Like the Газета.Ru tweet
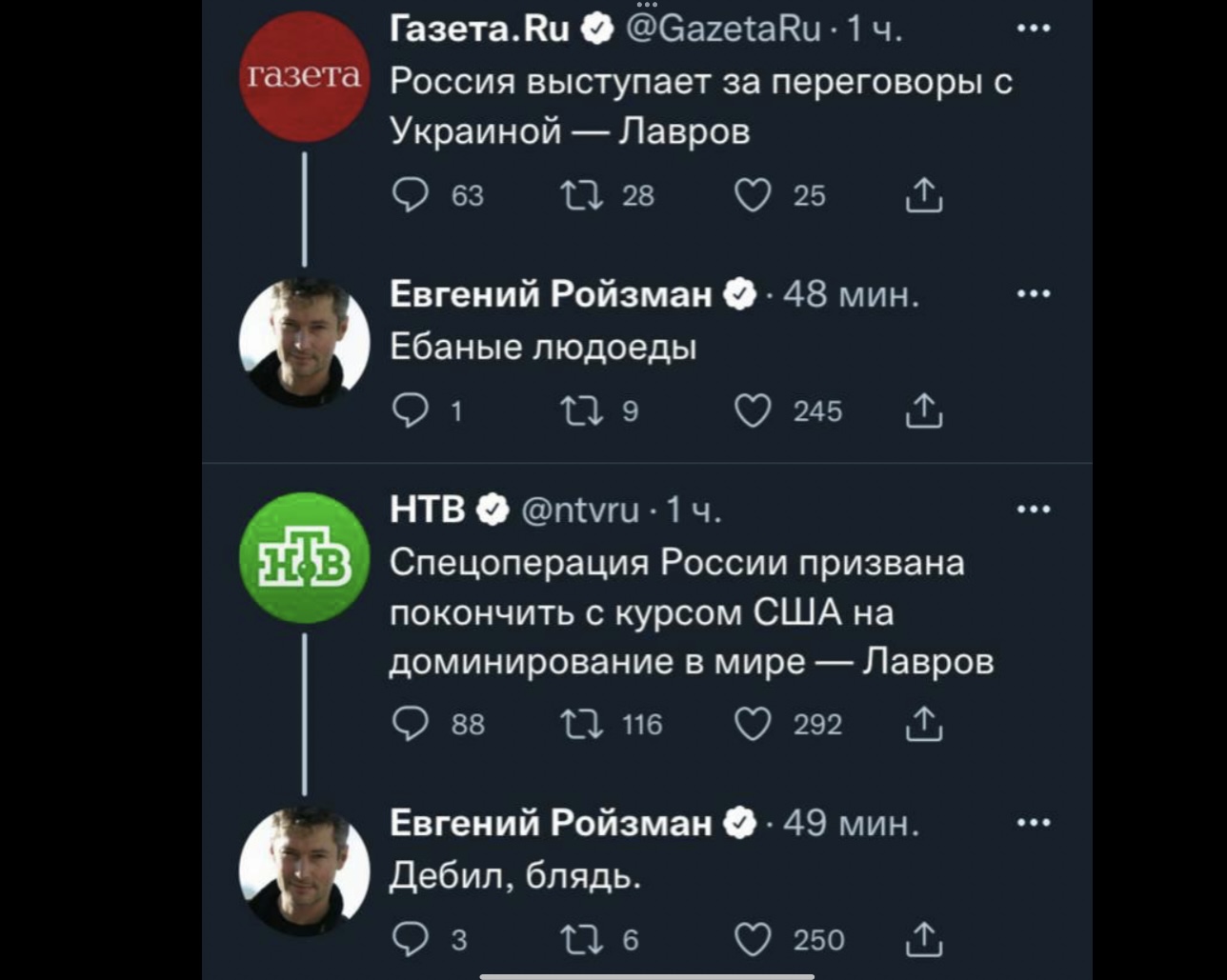 pyautogui.click(x=753, y=195)
